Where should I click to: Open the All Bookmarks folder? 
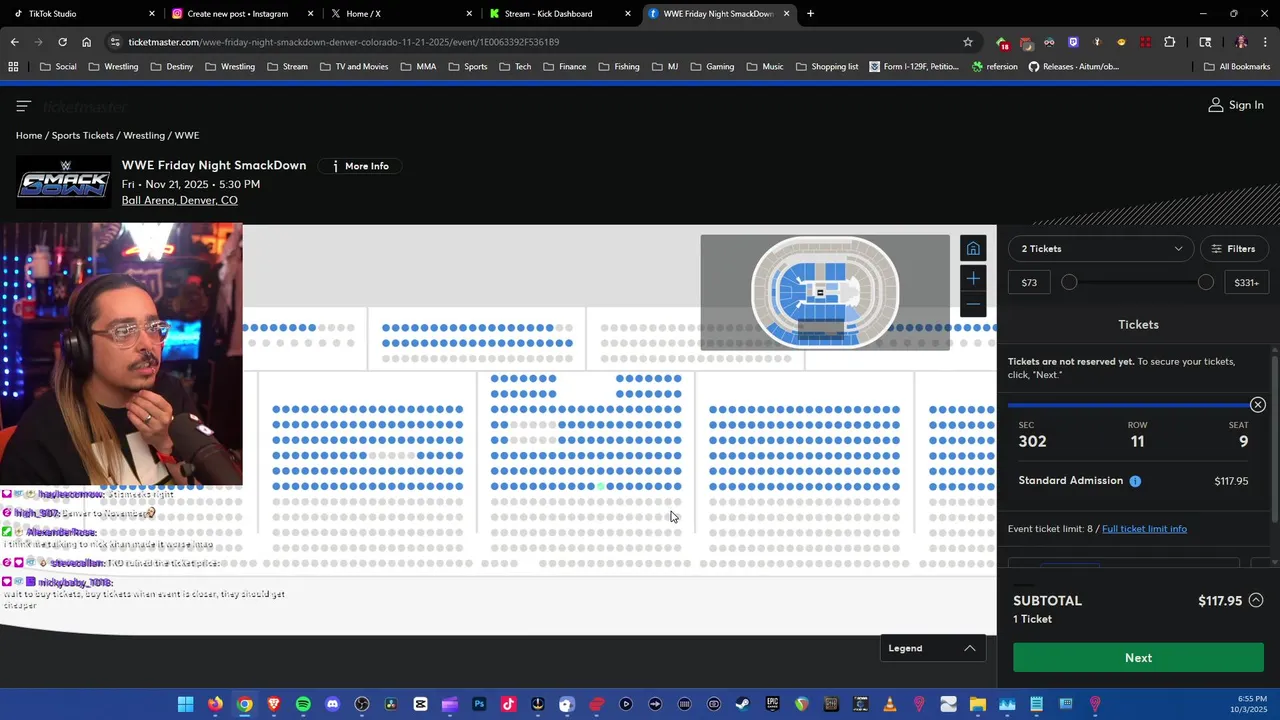point(1237,67)
